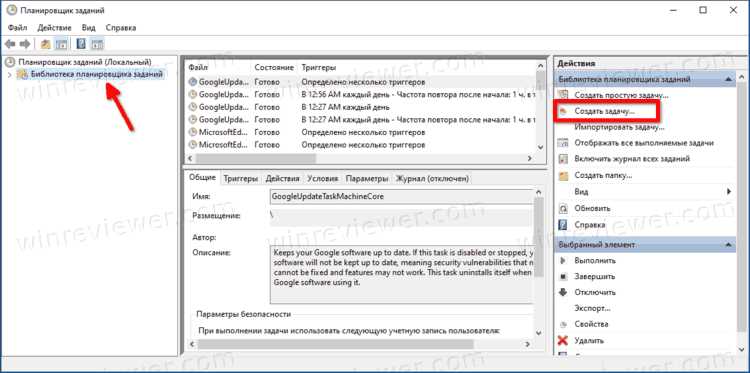This screenshot has height=373, width=750.
Task: Click the Help toolbar icon
Action: (x=81, y=44)
